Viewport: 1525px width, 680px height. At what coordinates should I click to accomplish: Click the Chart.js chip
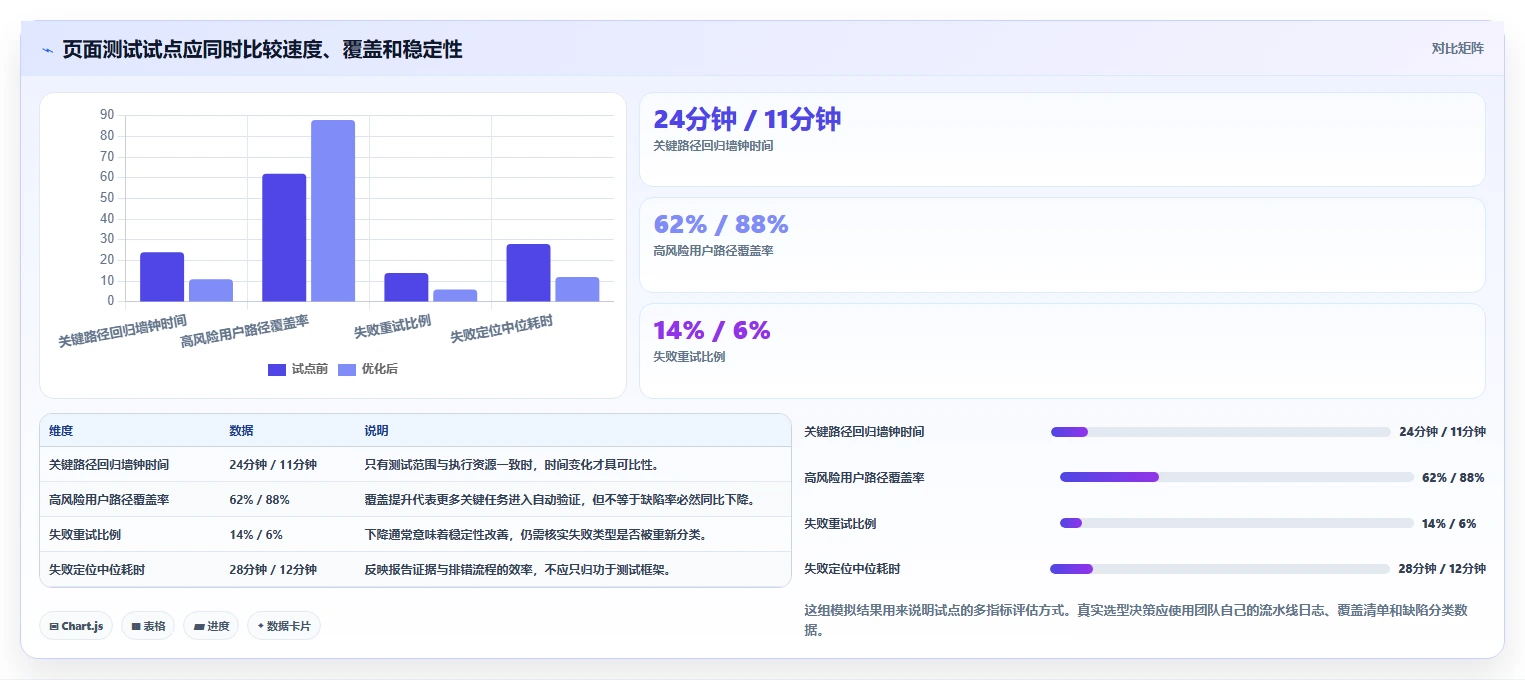point(76,626)
